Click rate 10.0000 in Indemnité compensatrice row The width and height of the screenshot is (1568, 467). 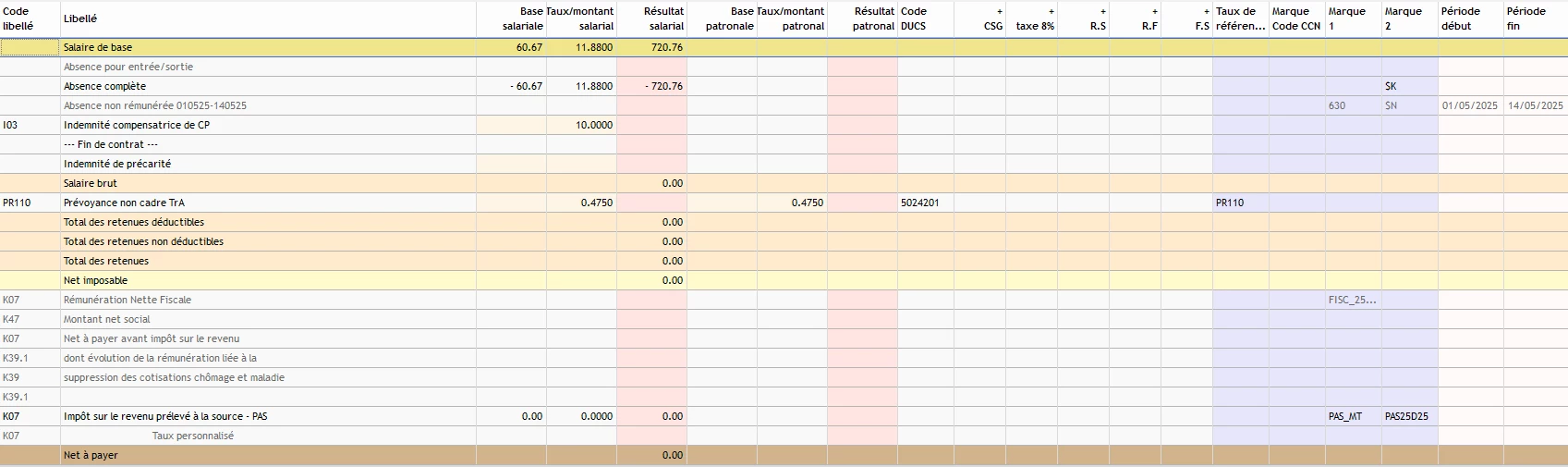click(x=594, y=125)
